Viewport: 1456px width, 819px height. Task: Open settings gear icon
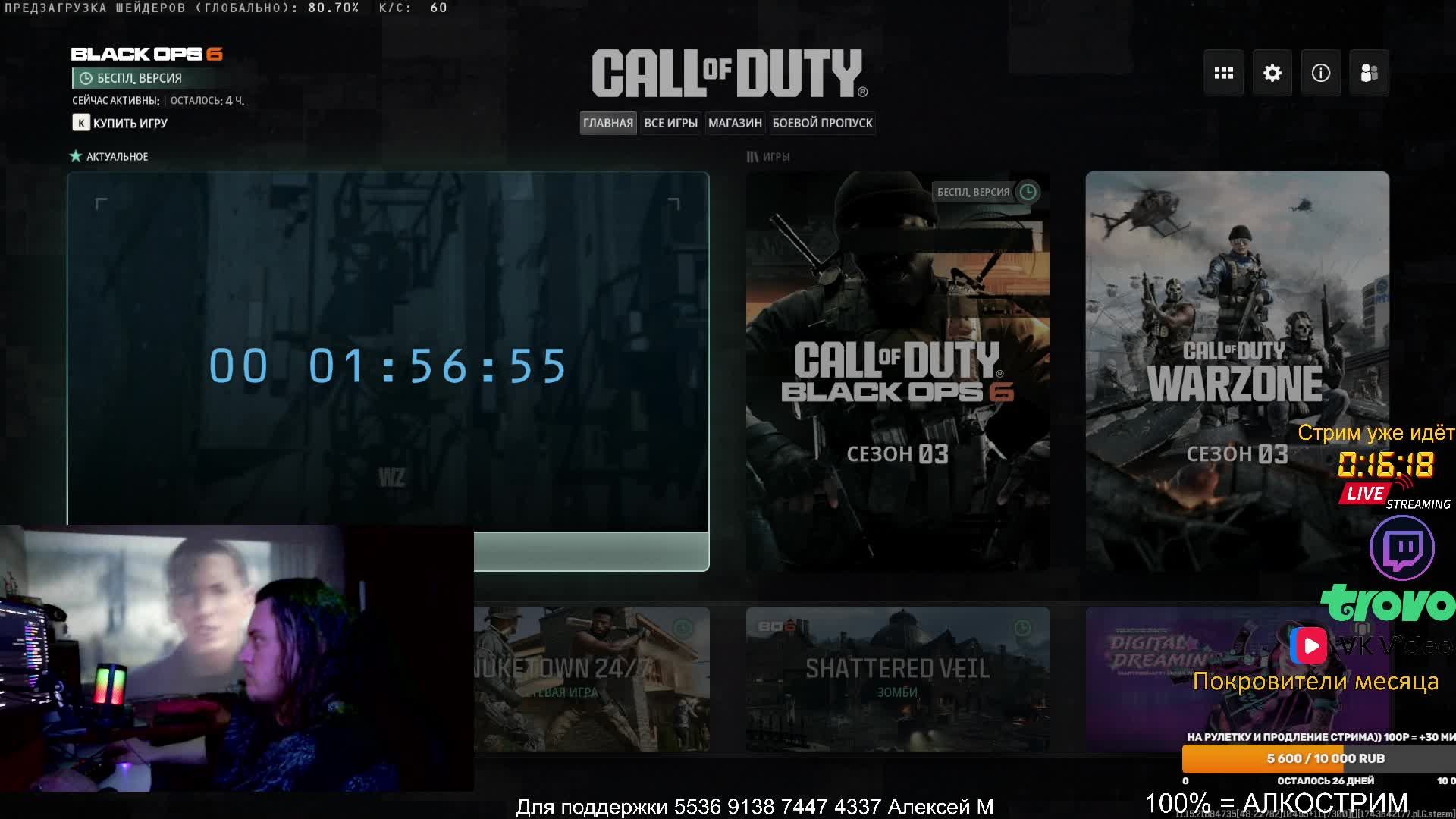coord(1272,73)
